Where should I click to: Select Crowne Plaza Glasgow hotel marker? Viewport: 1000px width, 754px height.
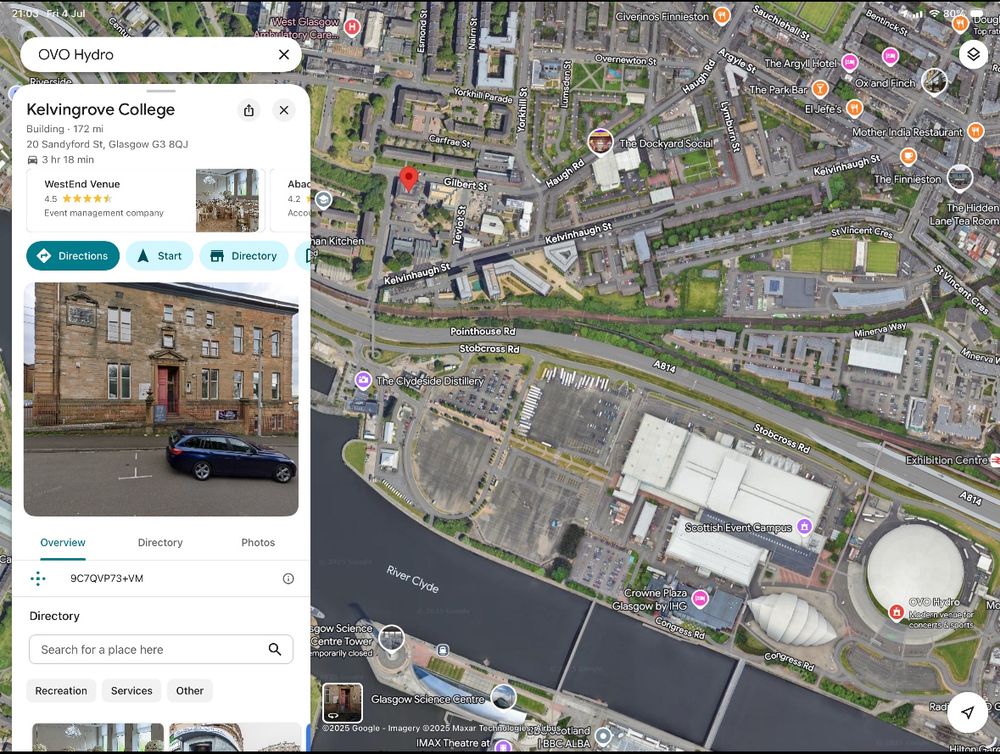coord(700,598)
